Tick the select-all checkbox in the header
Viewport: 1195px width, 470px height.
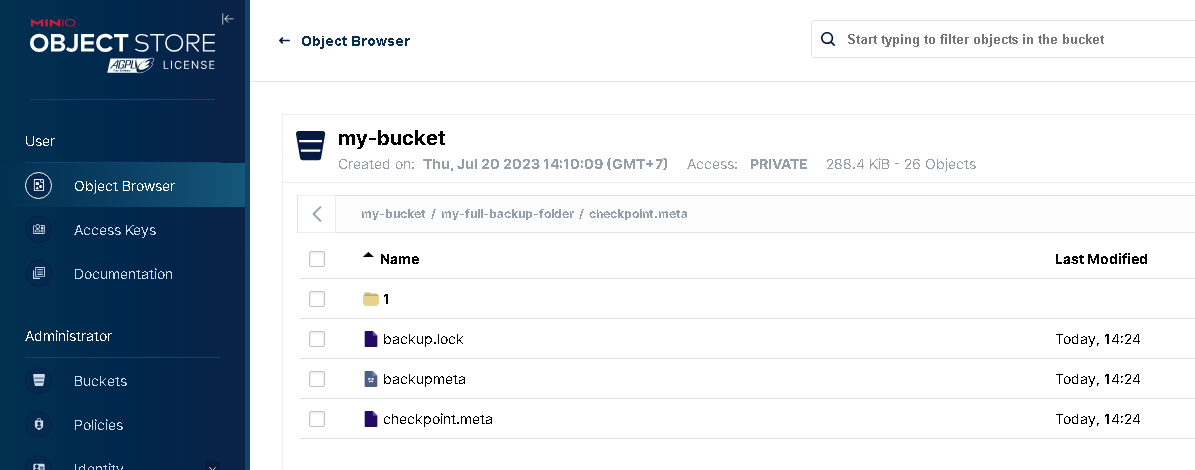[317, 259]
